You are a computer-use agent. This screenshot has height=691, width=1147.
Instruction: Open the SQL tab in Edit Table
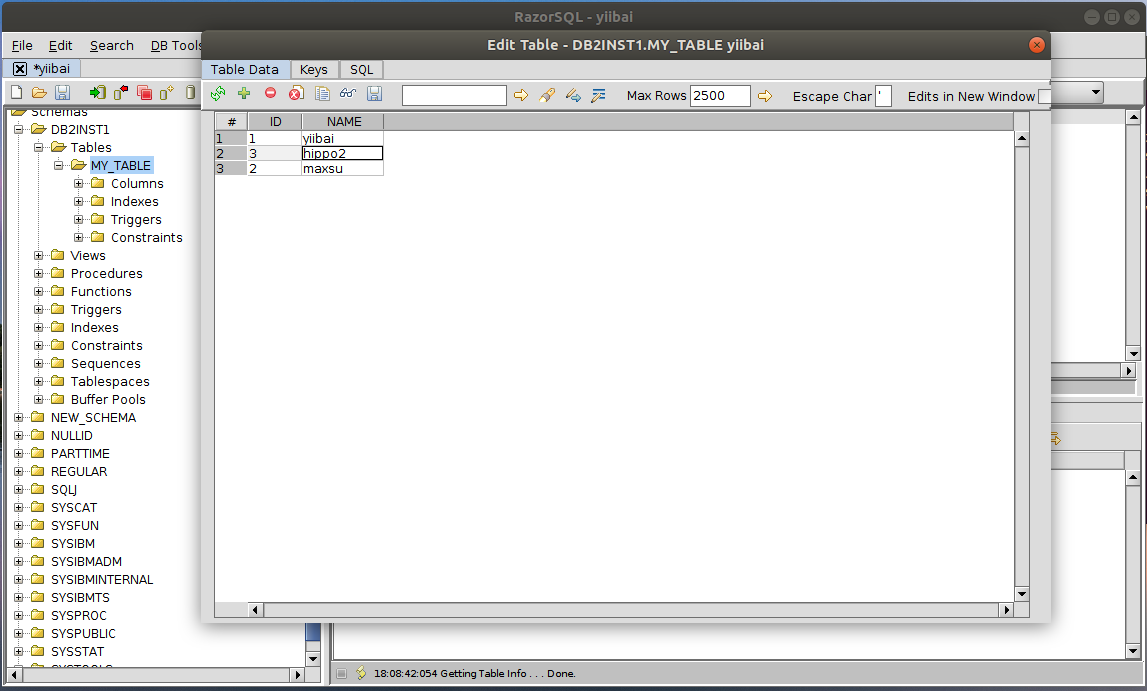pyautogui.click(x=361, y=70)
